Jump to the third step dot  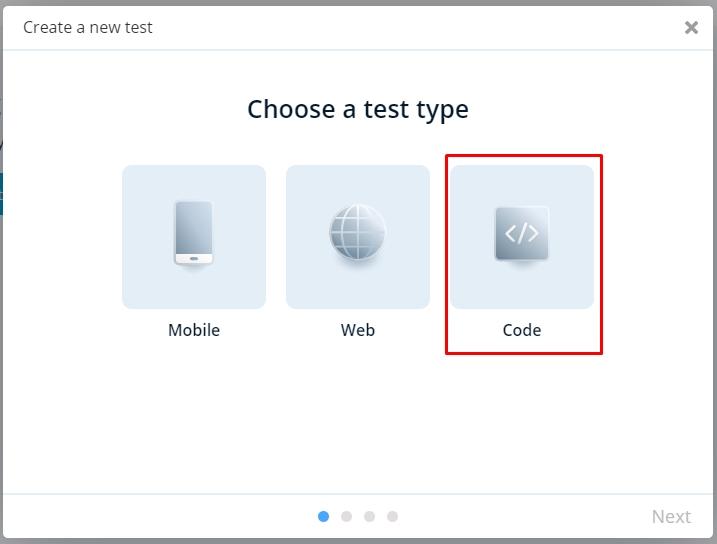(369, 517)
